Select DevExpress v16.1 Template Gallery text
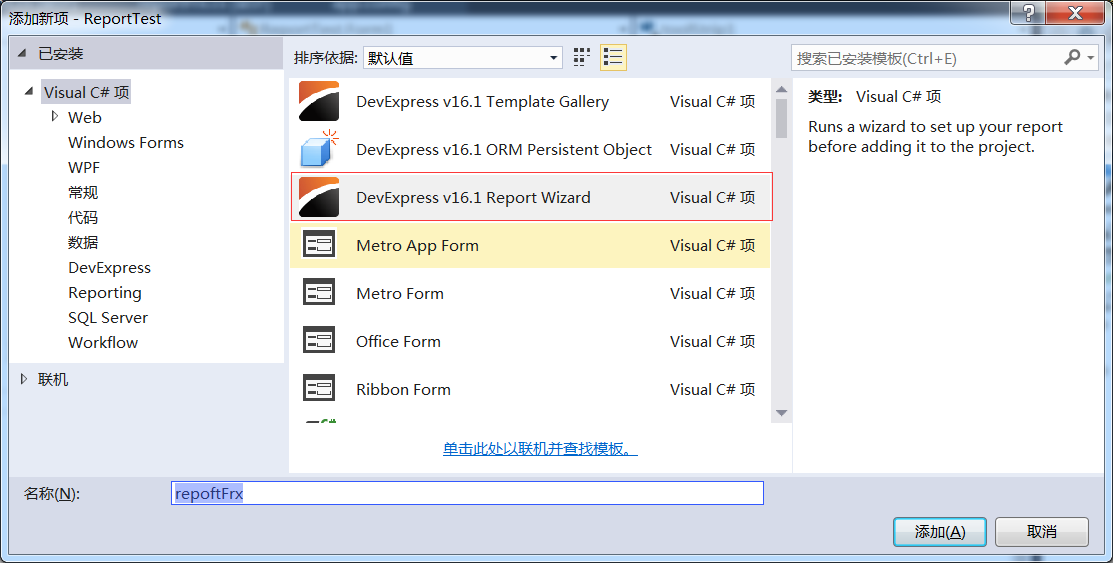This screenshot has height=563, width=1113. (483, 102)
